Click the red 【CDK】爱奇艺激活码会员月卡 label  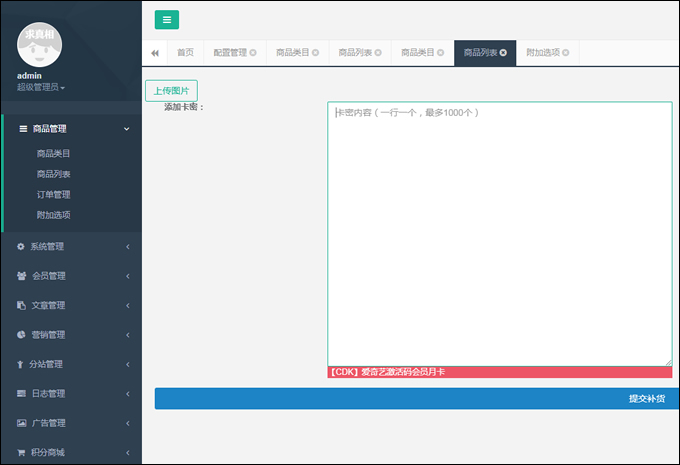coord(500,372)
